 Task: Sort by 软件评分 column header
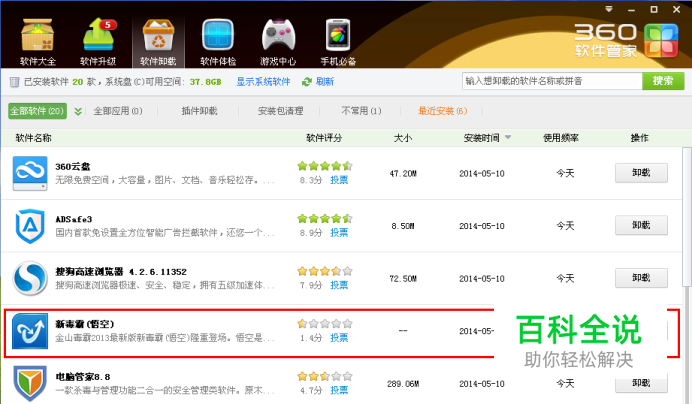coord(324,138)
